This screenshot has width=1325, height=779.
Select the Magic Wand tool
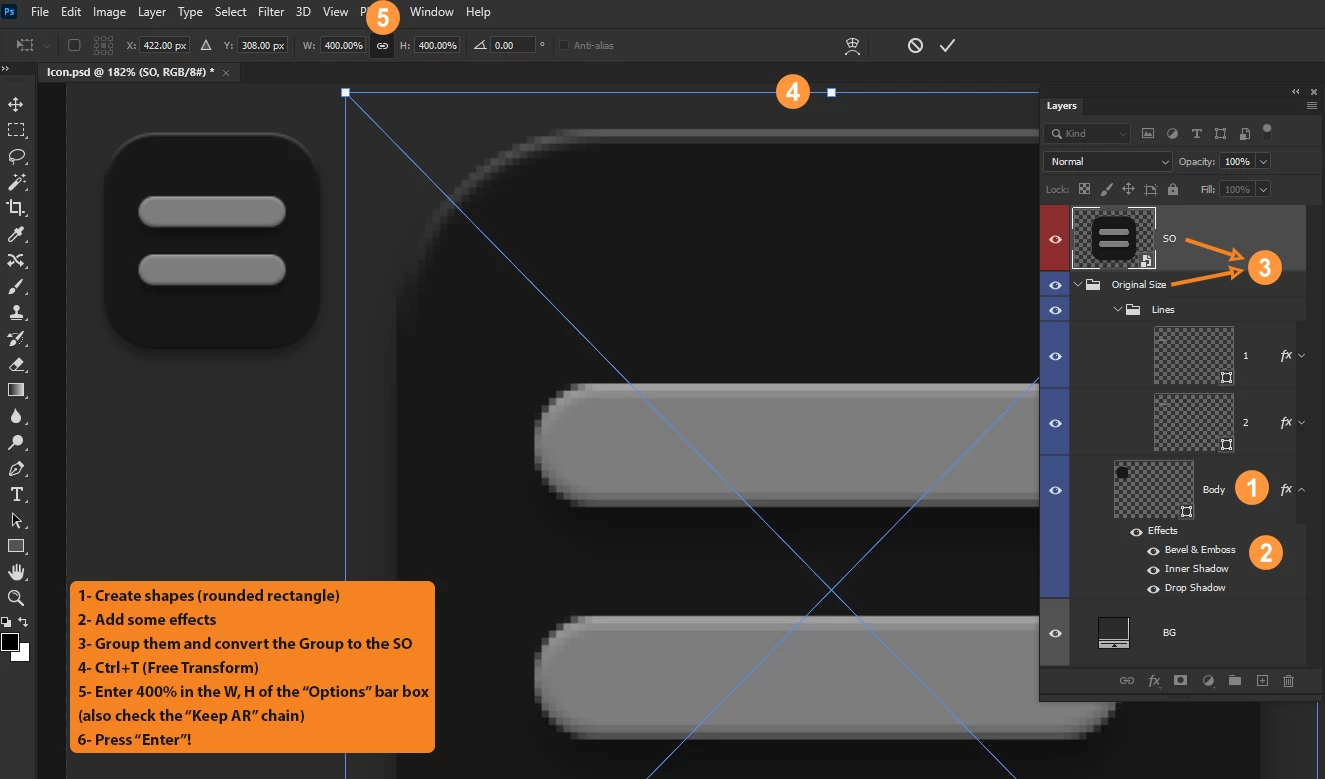(x=16, y=182)
